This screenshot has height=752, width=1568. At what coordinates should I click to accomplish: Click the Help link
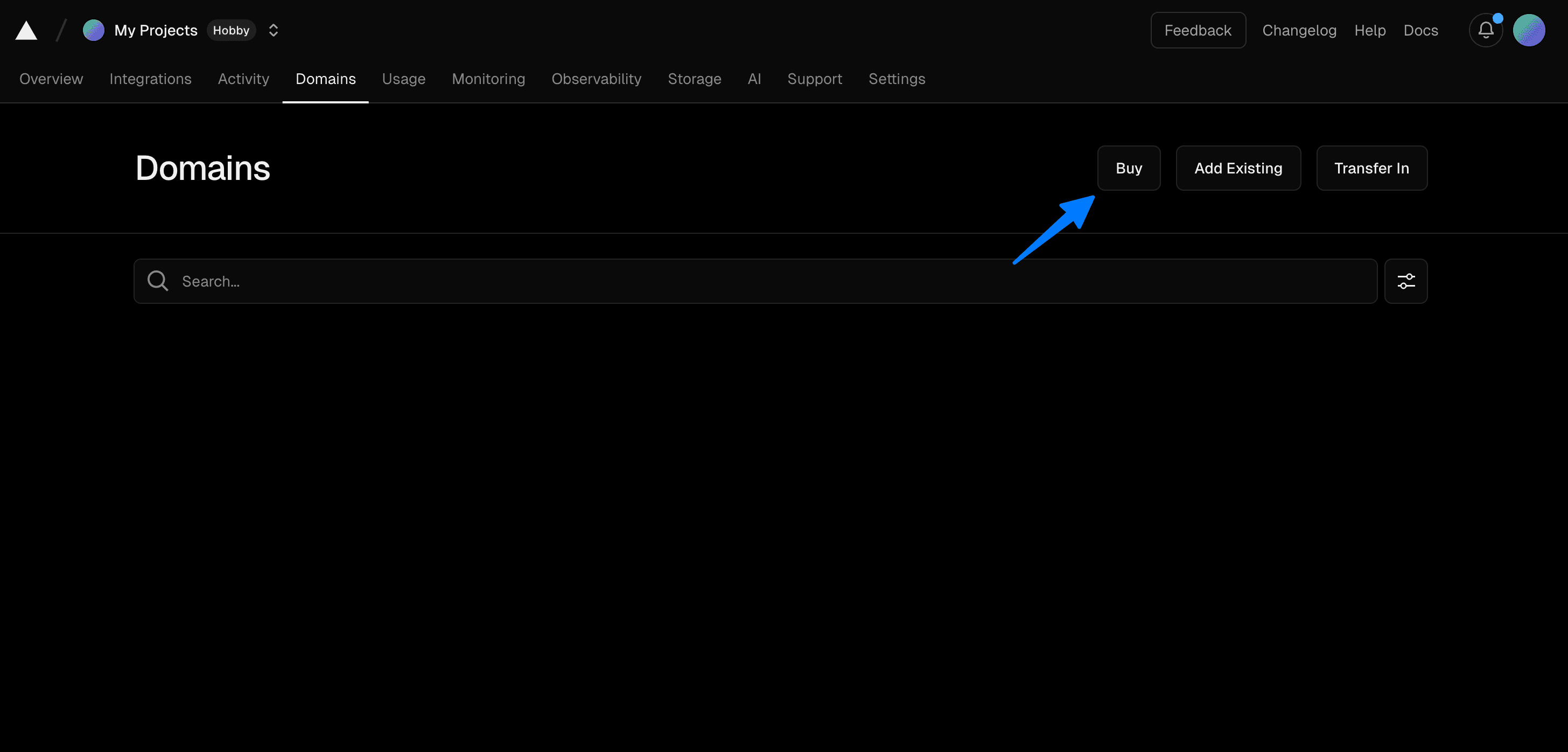click(x=1369, y=31)
